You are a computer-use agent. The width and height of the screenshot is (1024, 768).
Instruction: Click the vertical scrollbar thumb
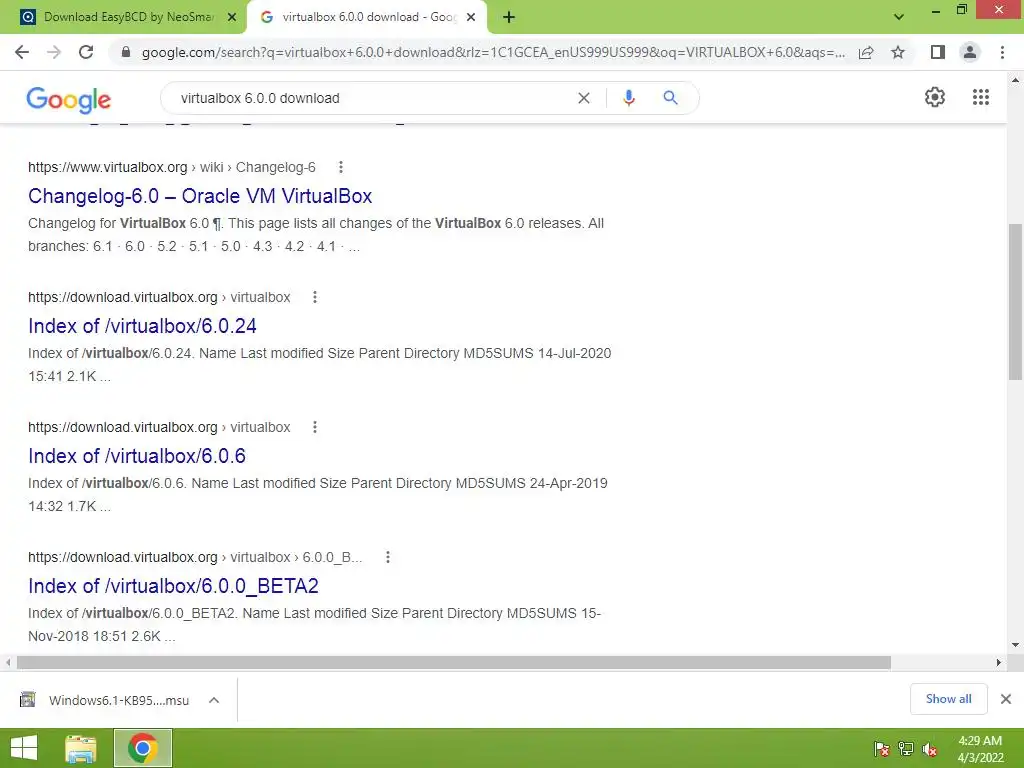(1015, 302)
